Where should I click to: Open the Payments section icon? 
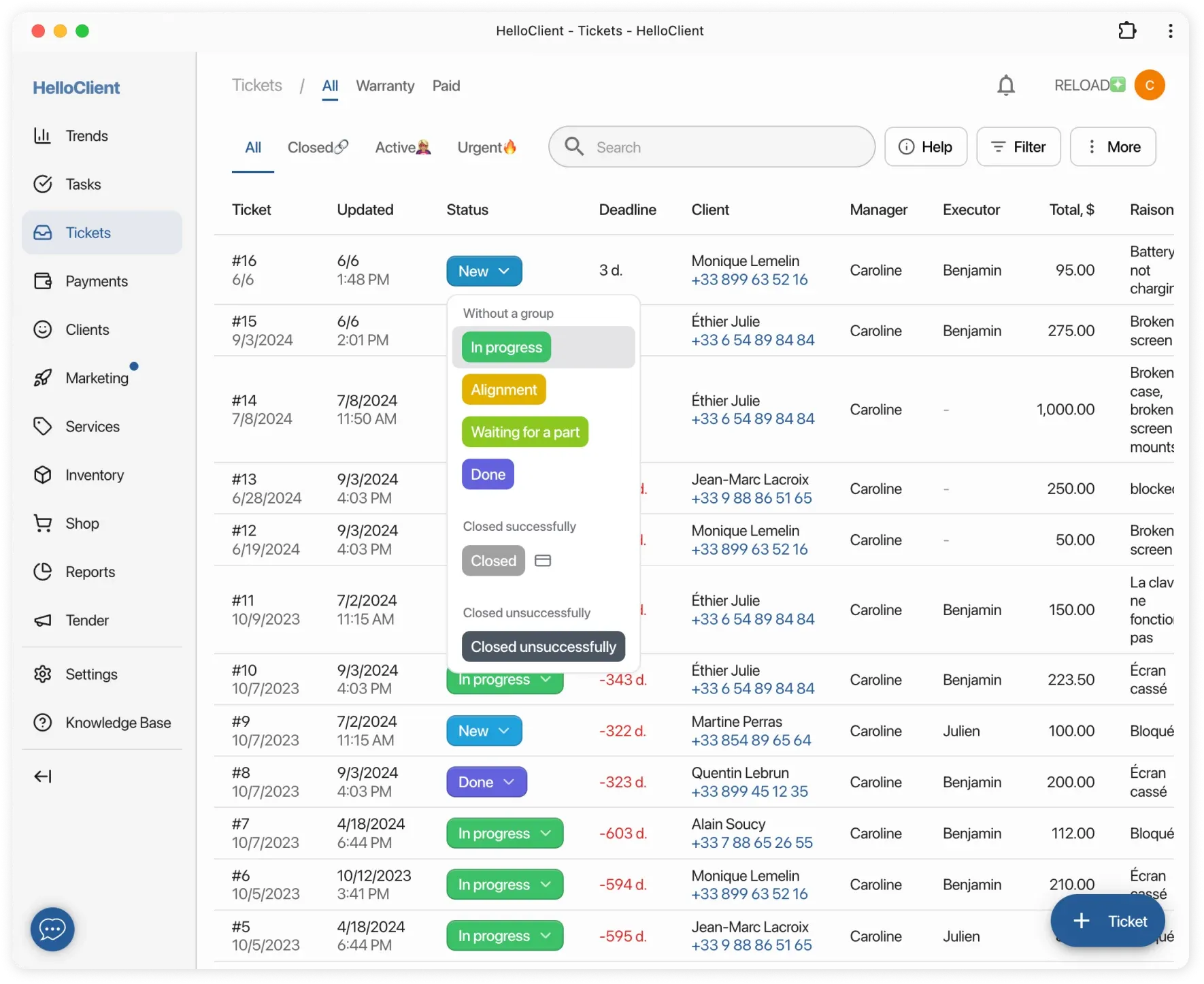pos(42,280)
